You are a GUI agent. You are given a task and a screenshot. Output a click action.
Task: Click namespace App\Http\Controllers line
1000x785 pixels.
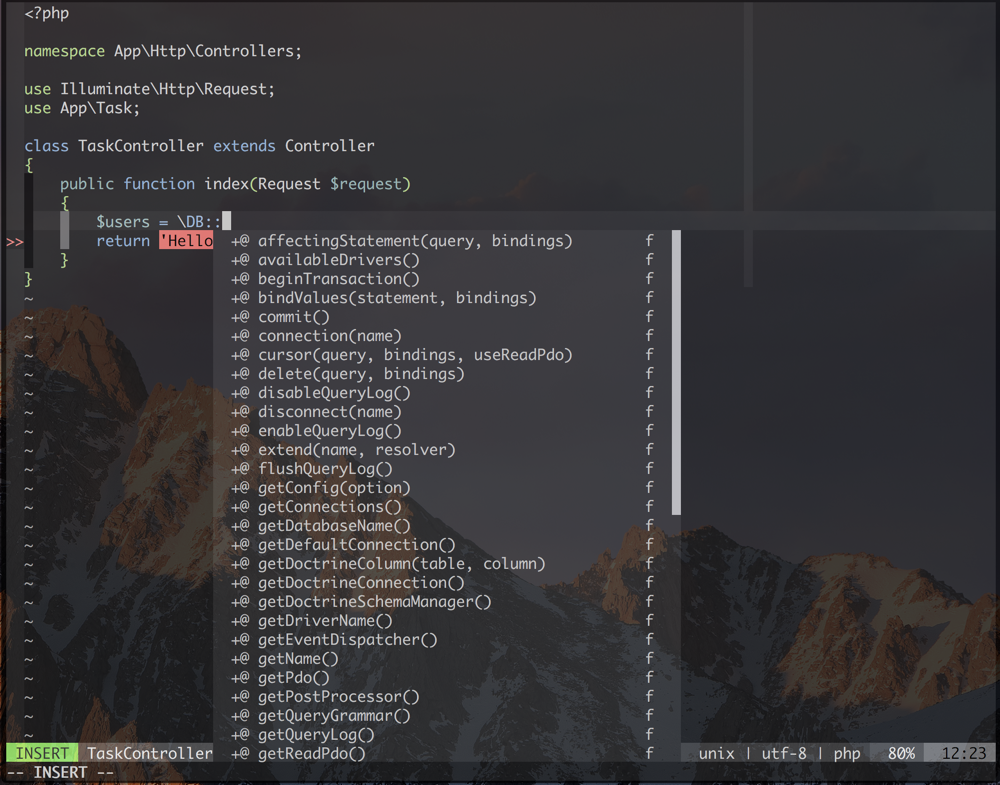tap(163, 51)
